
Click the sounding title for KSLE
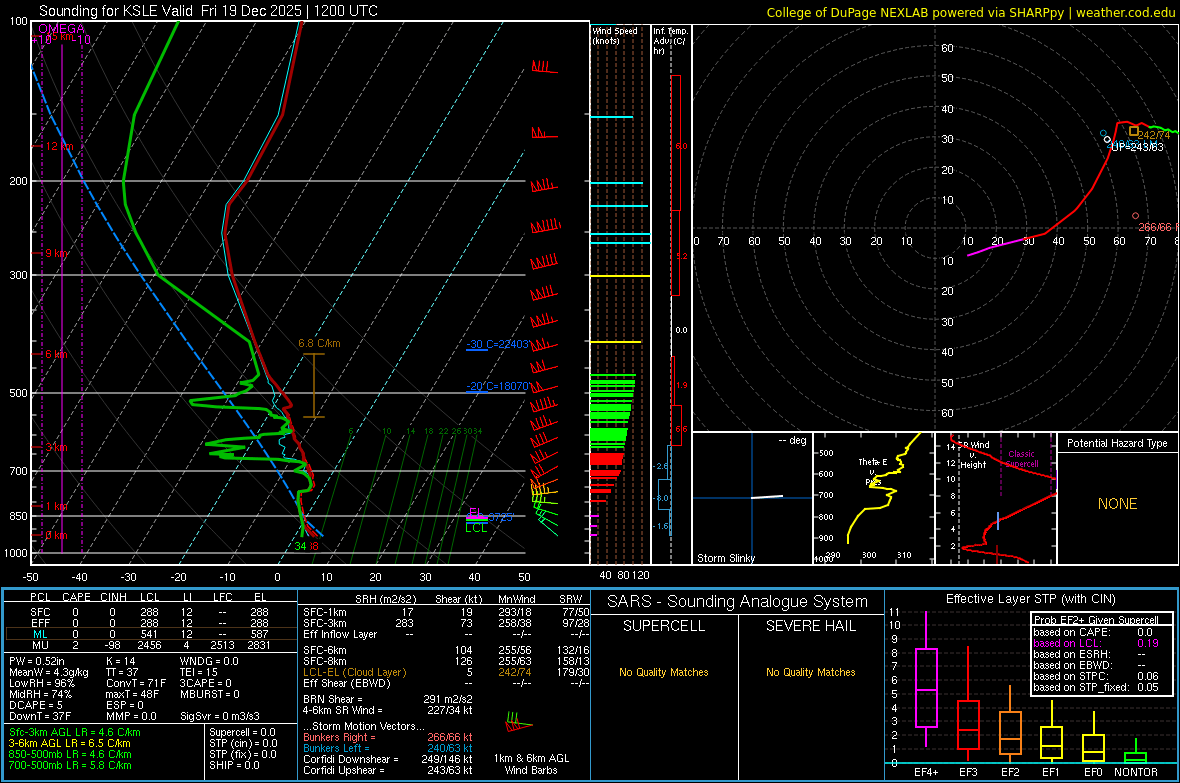click(208, 11)
